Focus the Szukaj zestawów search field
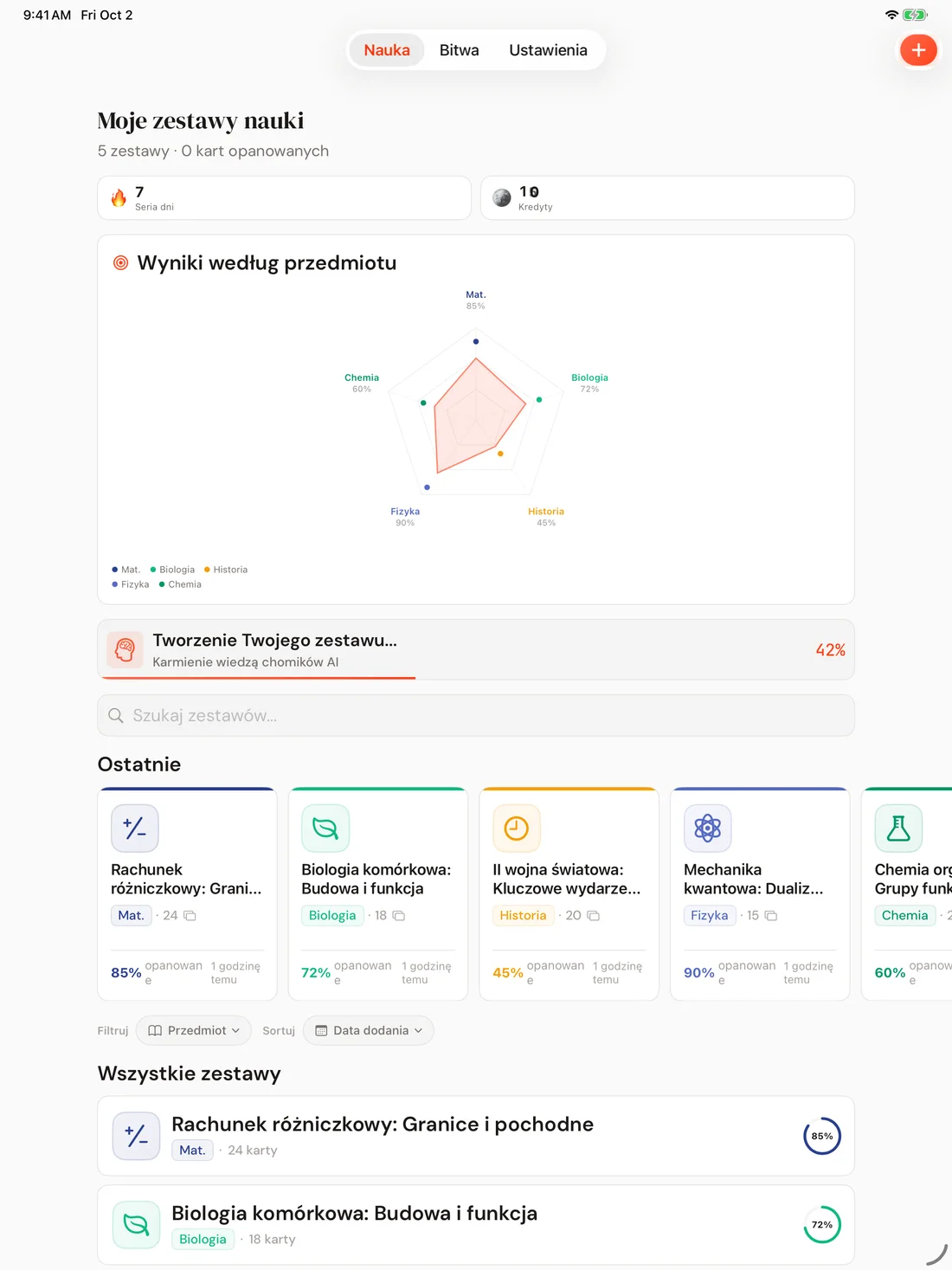 [476, 716]
